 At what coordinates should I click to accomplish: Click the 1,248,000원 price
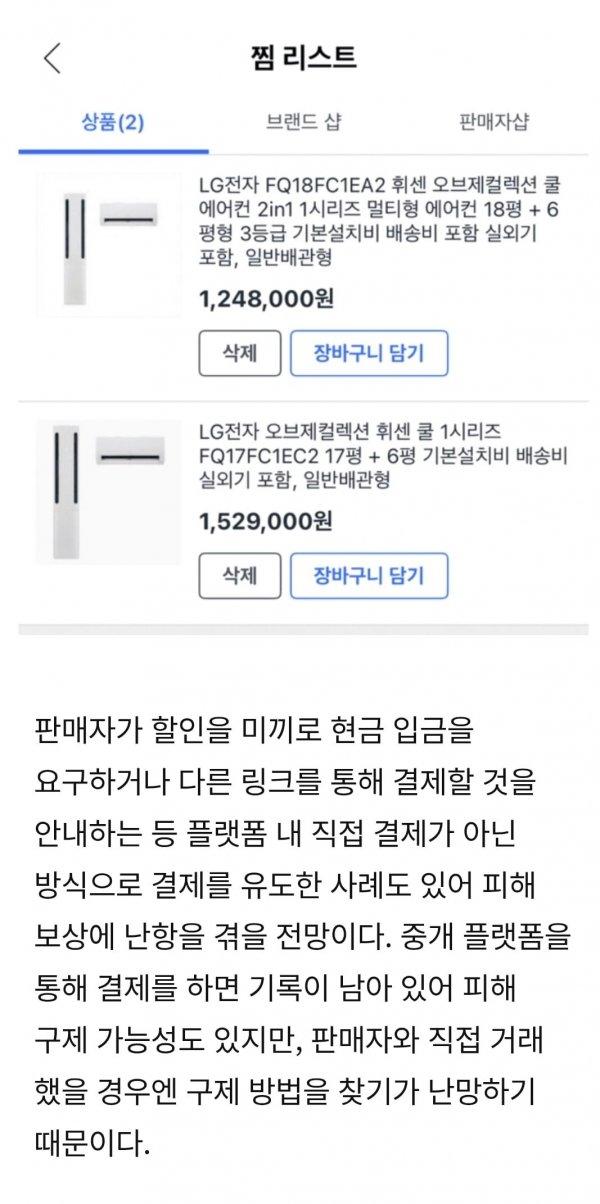(x=265, y=299)
